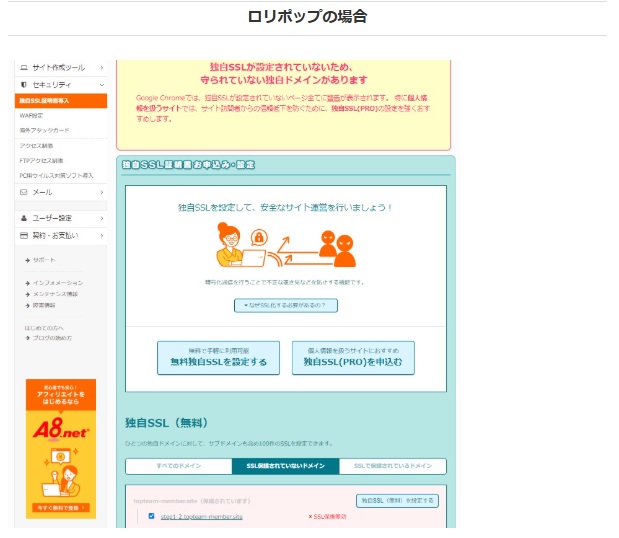Click the 独自SSL(PRO)を申込む button
This screenshot has height=538, width=619.
tap(353, 358)
